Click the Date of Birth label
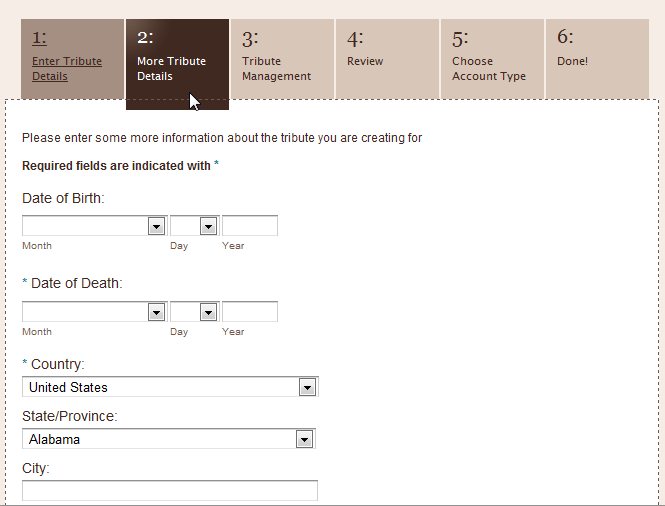 pos(63,198)
